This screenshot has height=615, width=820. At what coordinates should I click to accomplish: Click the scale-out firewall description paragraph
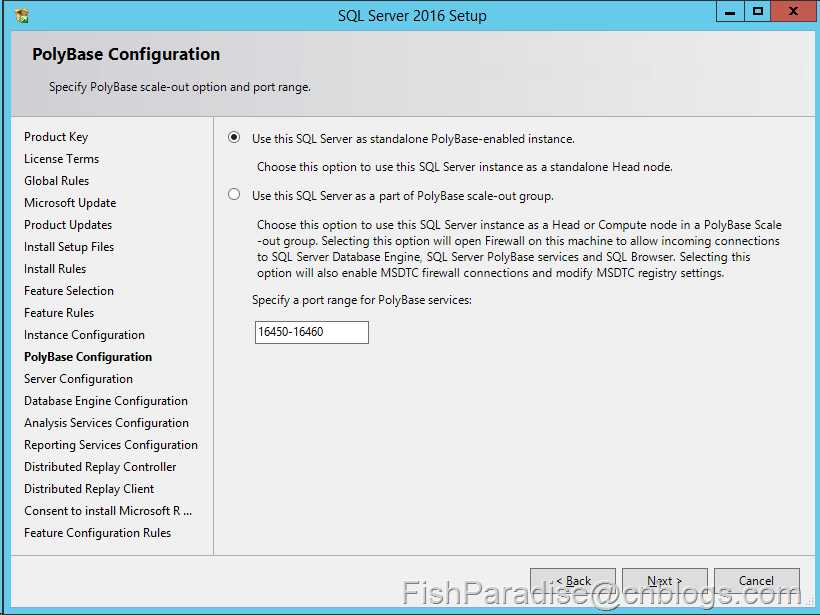pyautogui.click(x=519, y=249)
